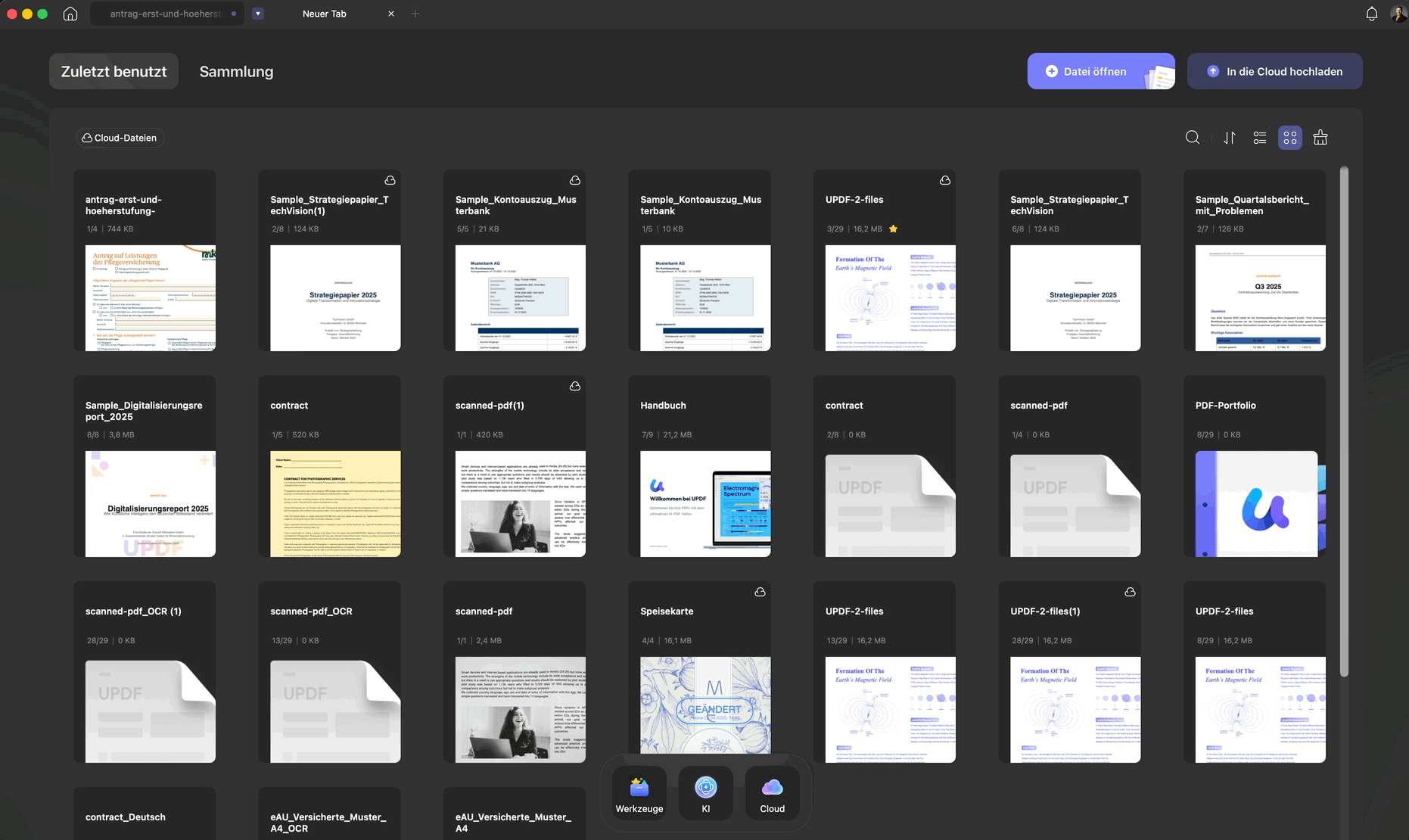Open the Speisekarte thumbnail
The image size is (1409, 840).
click(705, 705)
